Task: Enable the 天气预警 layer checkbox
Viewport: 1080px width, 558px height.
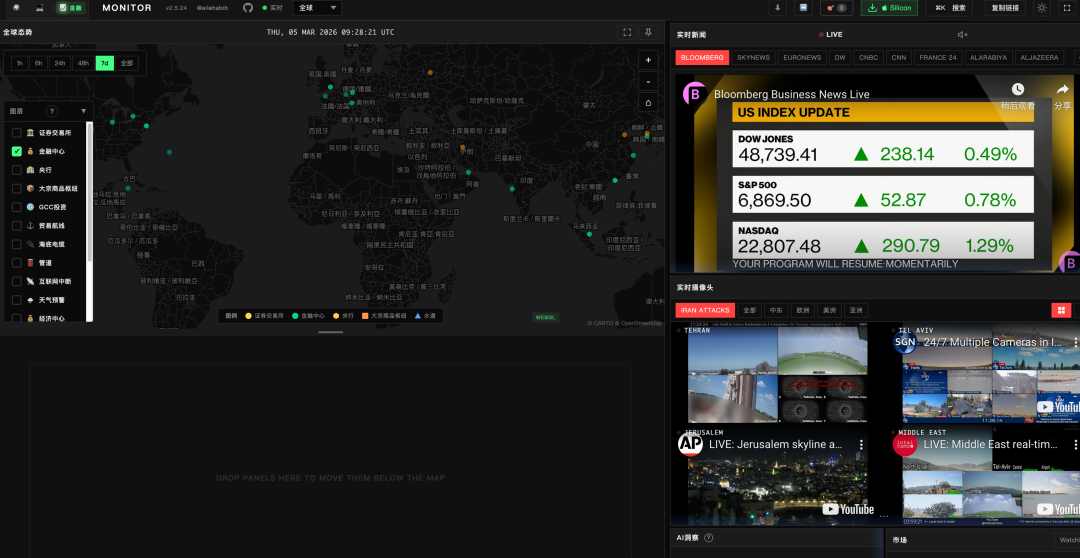Action: tap(17, 300)
